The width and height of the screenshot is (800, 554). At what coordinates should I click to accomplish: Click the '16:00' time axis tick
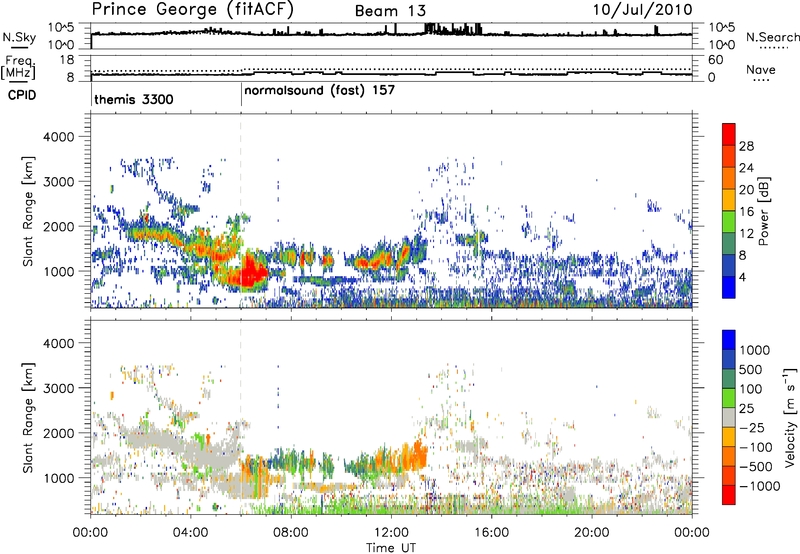click(491, 533)
